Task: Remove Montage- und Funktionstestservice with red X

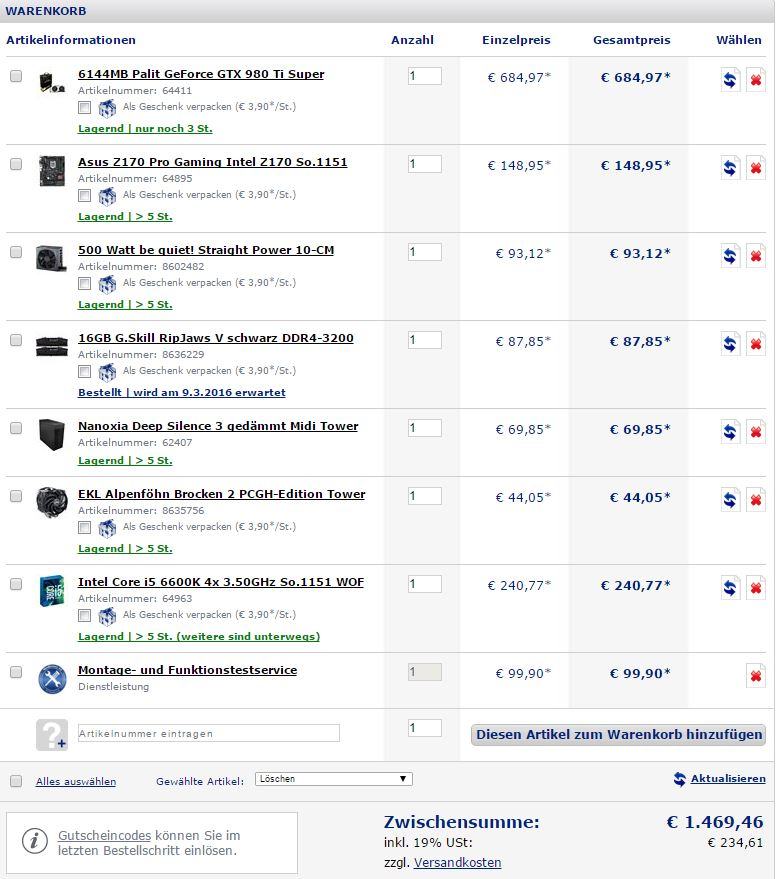Action: point(756,676)
